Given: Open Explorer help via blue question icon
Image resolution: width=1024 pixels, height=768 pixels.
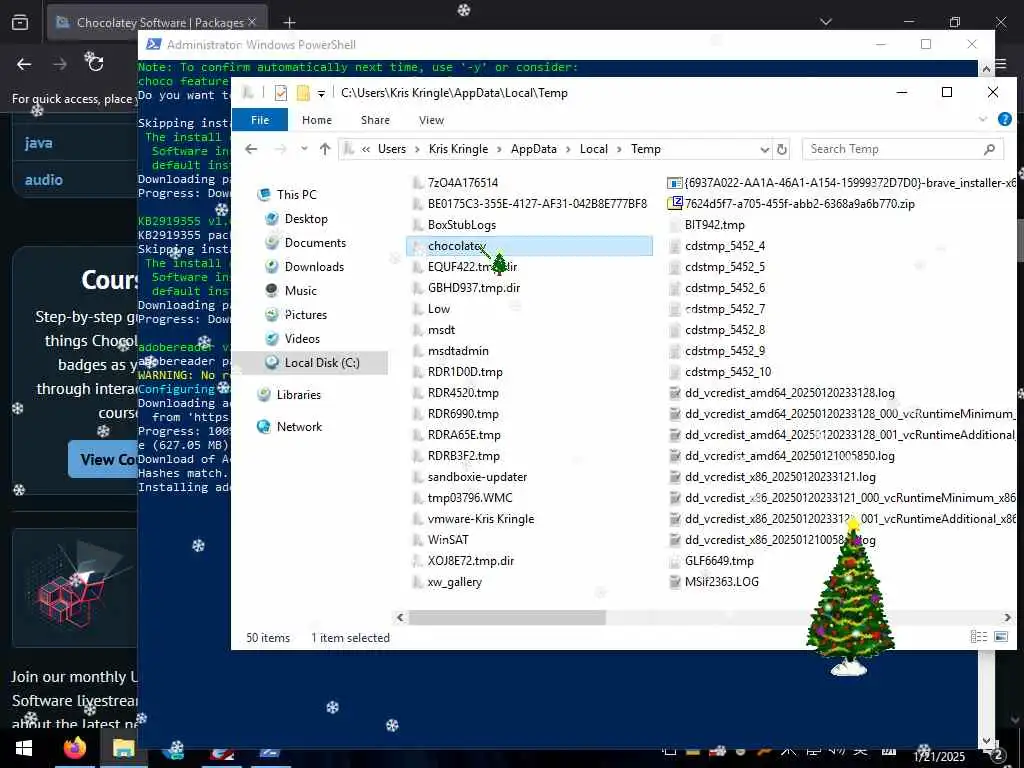Looking at the screenshot, I should tap(1004, 119).
